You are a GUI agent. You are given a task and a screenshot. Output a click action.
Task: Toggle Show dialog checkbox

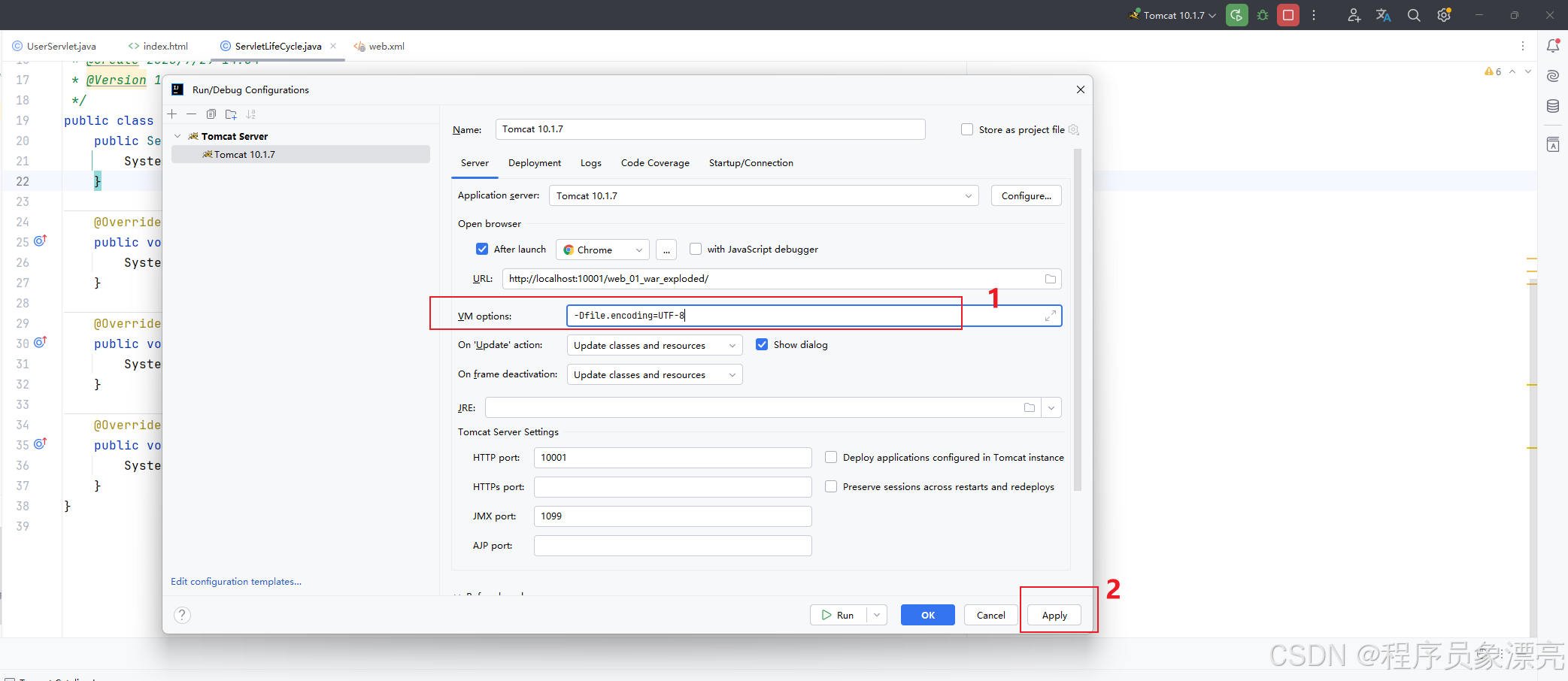coord(762,344)
